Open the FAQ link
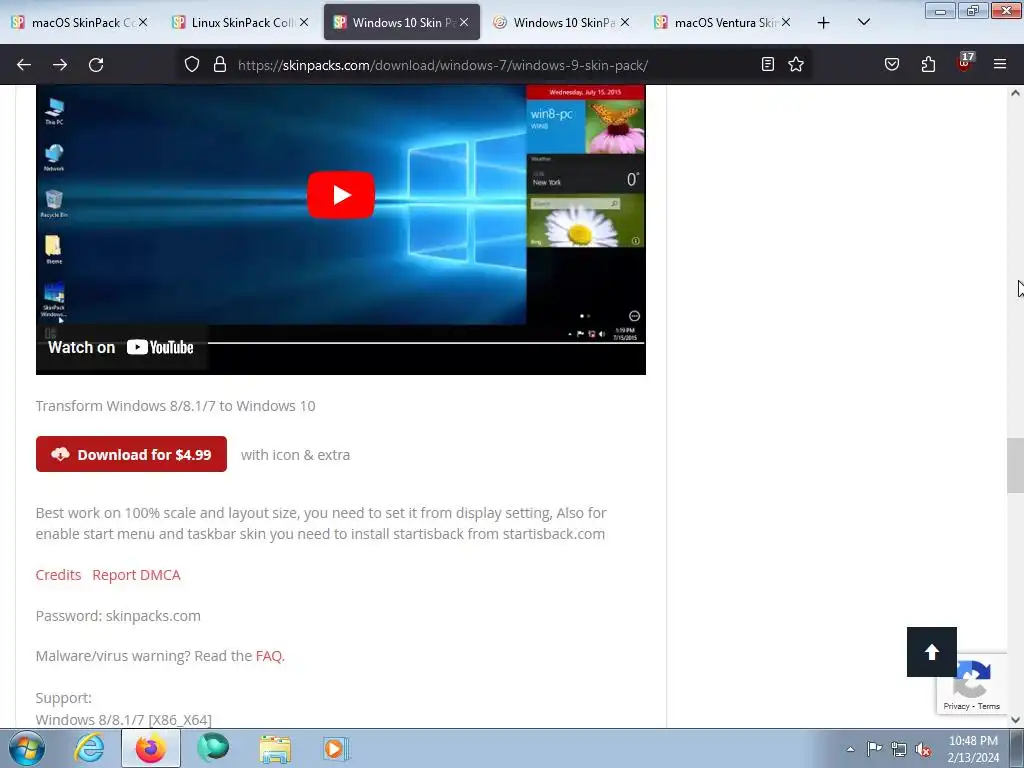Image resolution: width=1024 pixels, height=768 pixels. (269, 656)
